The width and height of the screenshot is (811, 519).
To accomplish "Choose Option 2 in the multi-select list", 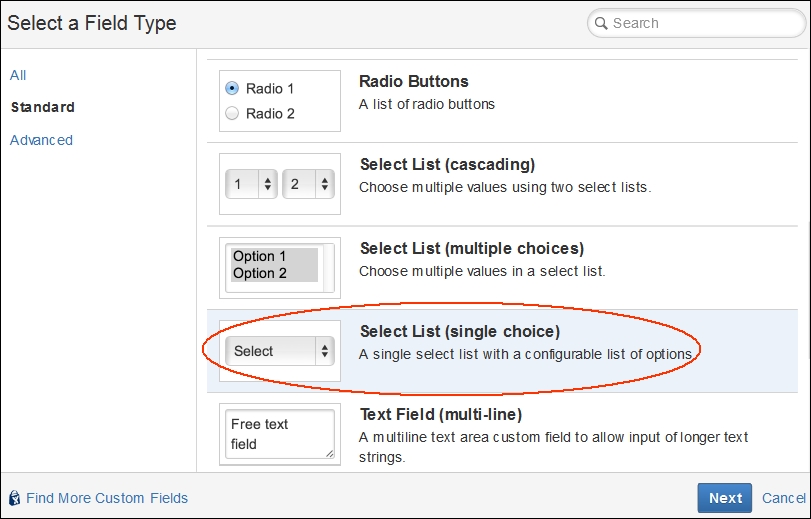I will coord(260,273).
